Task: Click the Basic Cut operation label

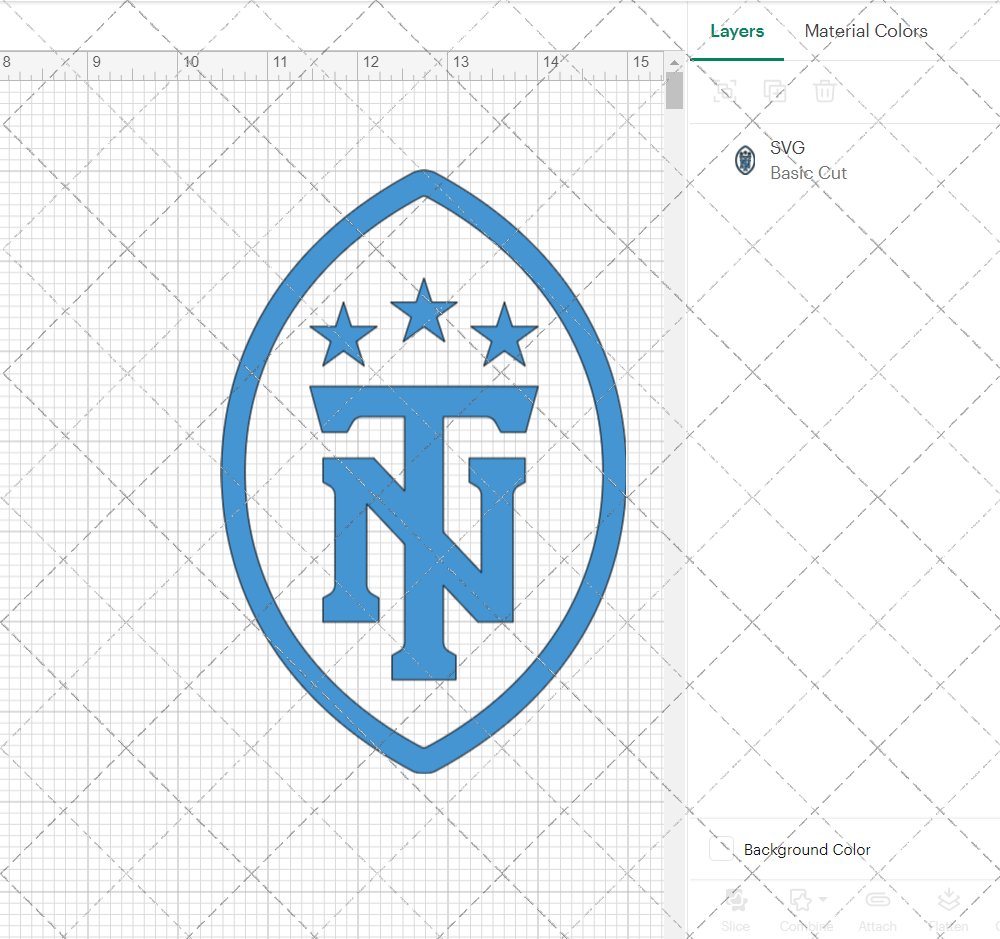Action: tap(808, 173)
